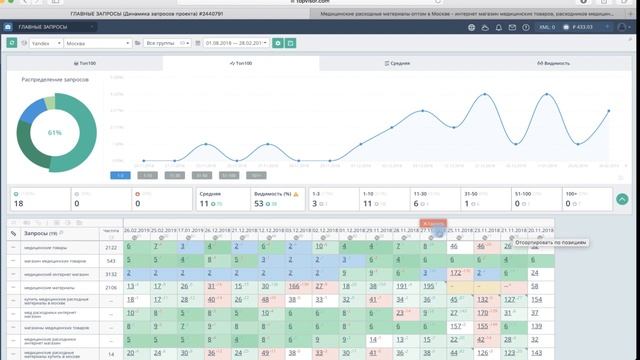
Task: Click the date header 26.02.2019
Action: (x=137, y=231)
